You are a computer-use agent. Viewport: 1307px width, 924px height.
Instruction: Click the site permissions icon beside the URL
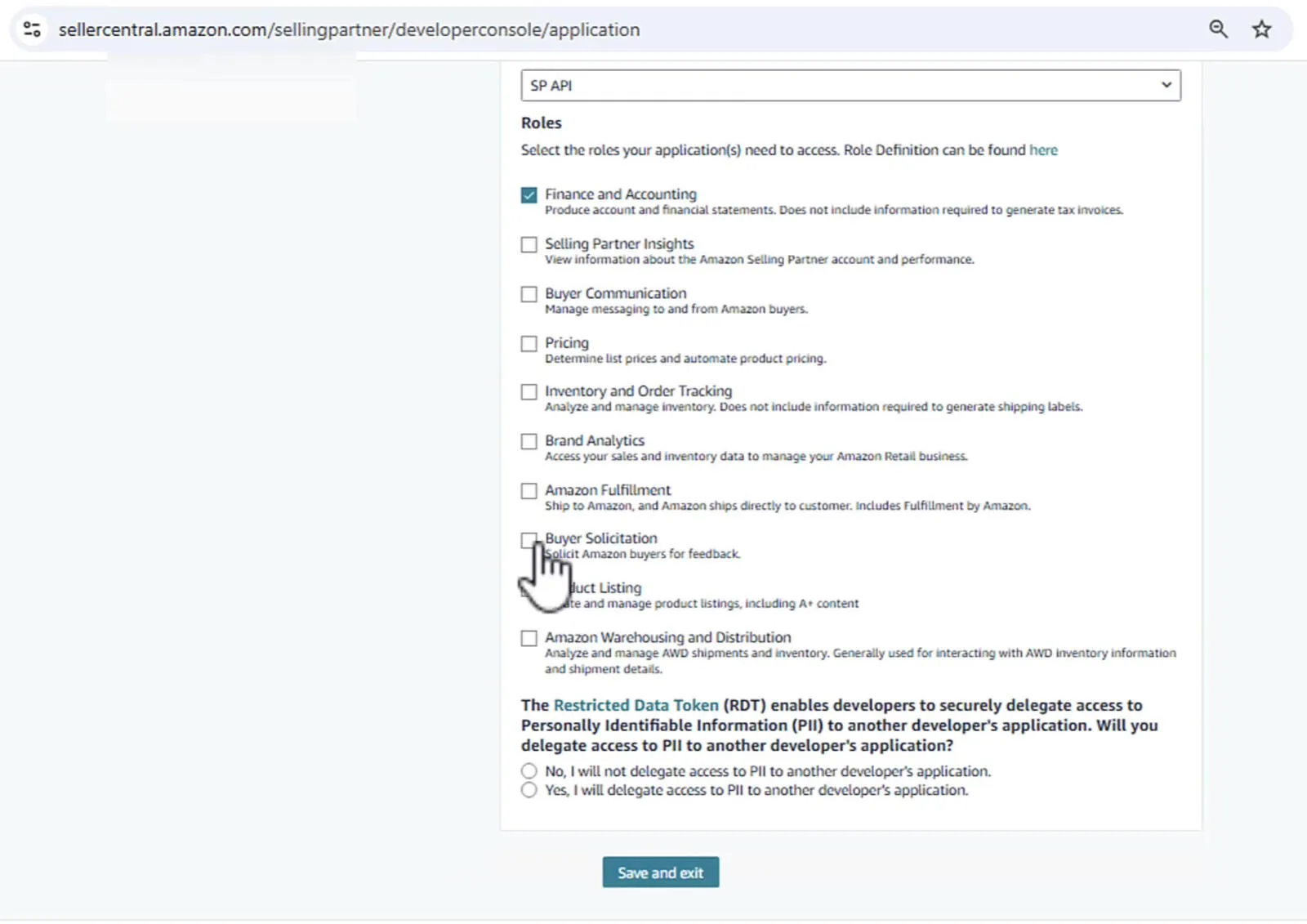point(33,29)
